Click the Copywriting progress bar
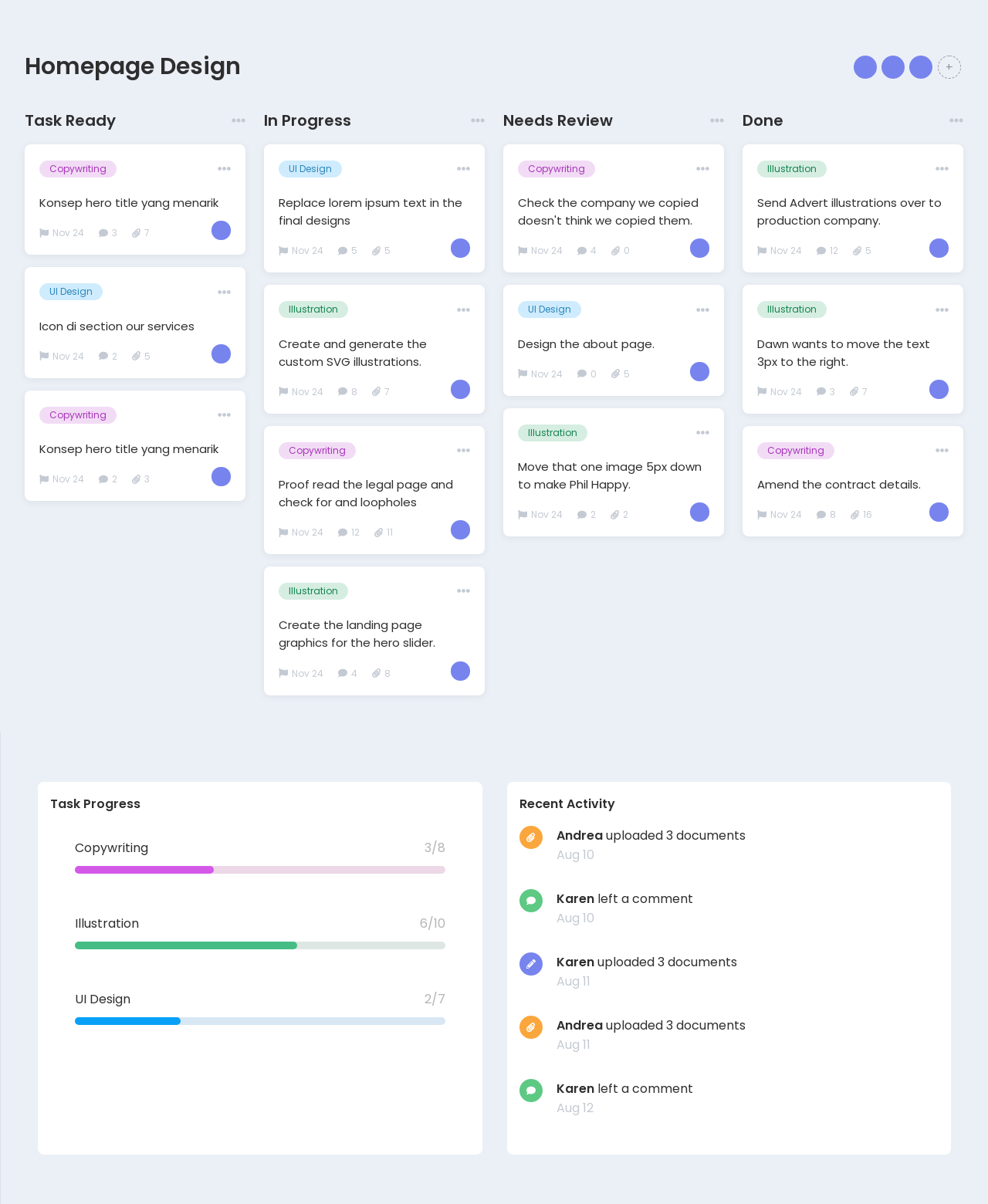Viewport: 988px width, 1204px height. [260, 870]
